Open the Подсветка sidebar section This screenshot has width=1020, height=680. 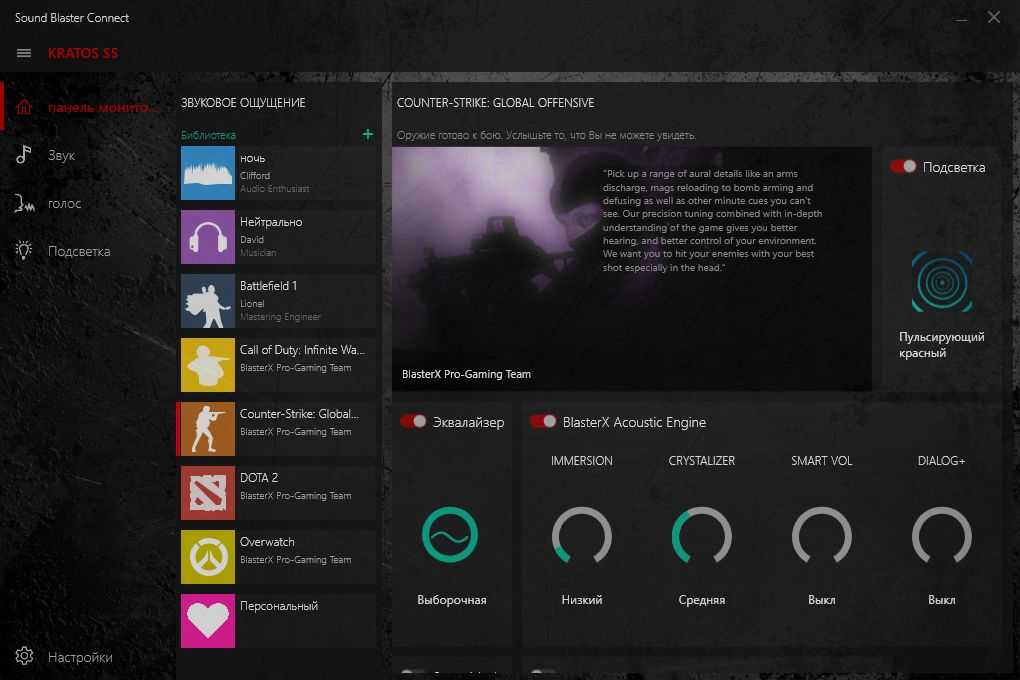click(x=78, y=251)
